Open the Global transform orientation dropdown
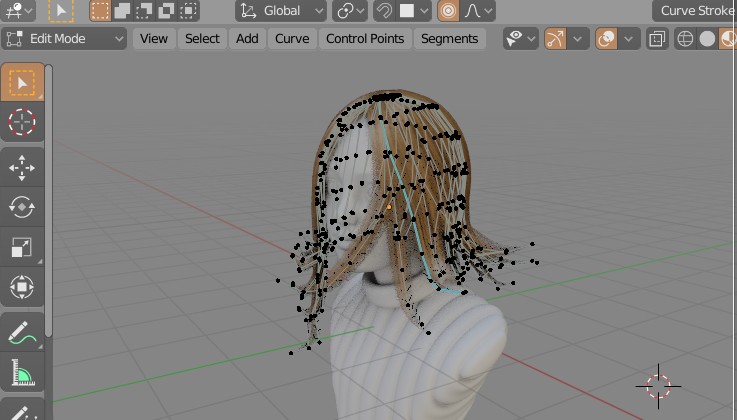The width and height of the screenshot is (737, 420). pos(281,10)
